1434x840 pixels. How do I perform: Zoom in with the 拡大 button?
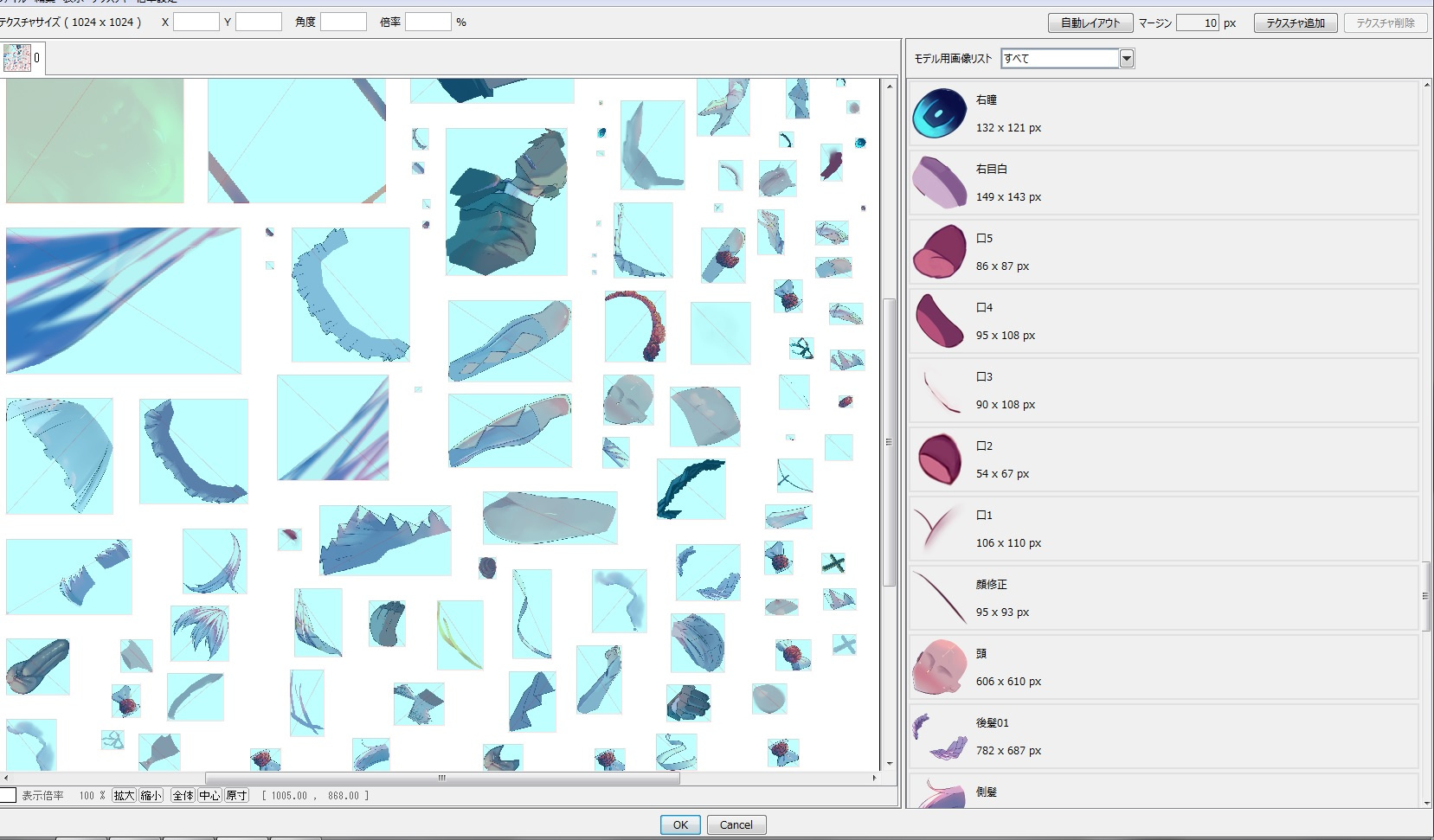[124, 795]
